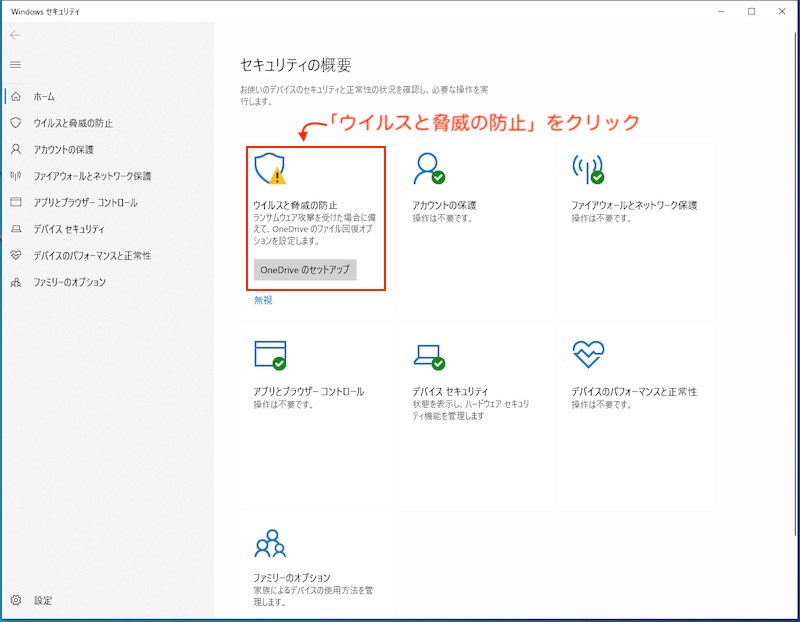Click the account protection tile icon
This screenshot has height=622, width=800.
point(429,168)
